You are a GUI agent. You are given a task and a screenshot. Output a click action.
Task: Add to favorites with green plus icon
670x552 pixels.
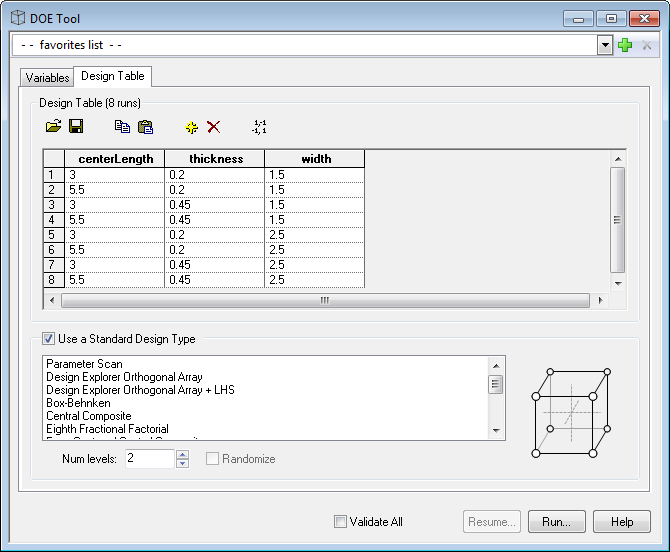[625, 45]
